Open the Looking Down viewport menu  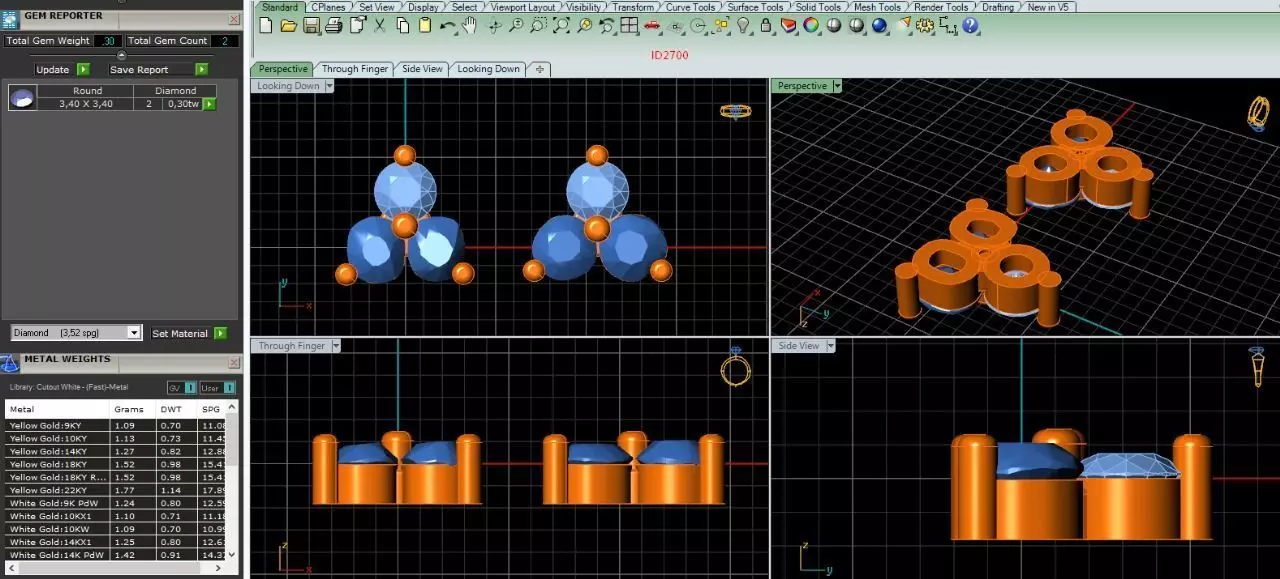click(328, 86)
